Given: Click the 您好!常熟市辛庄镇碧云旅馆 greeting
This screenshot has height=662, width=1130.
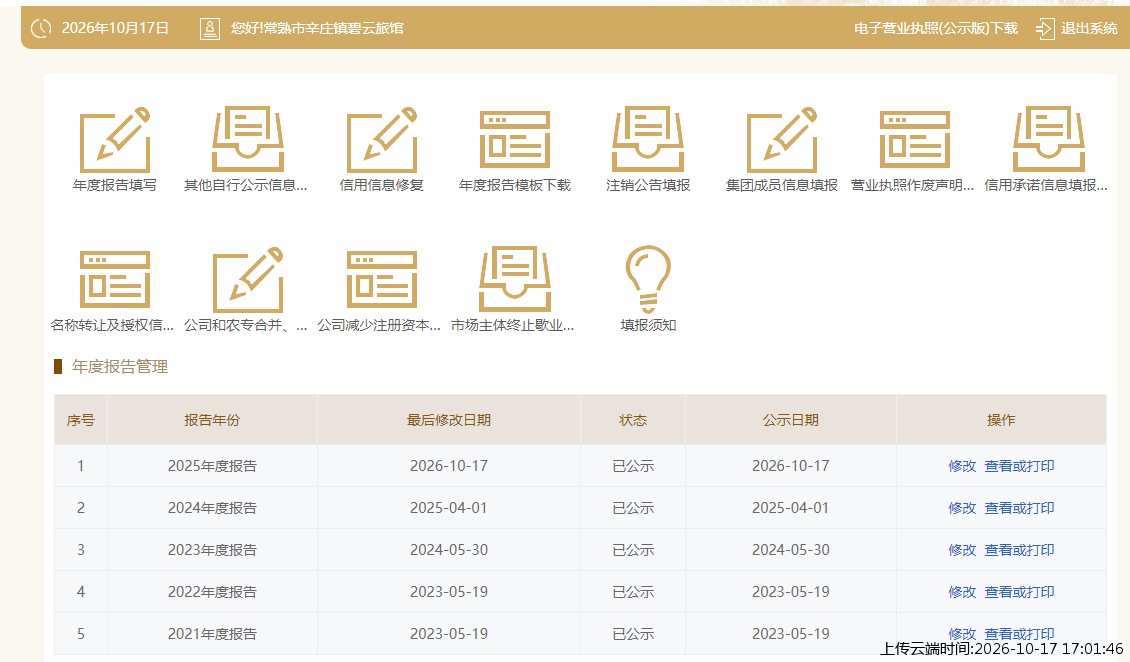Looking at the screenshot, I should (317, 28).
